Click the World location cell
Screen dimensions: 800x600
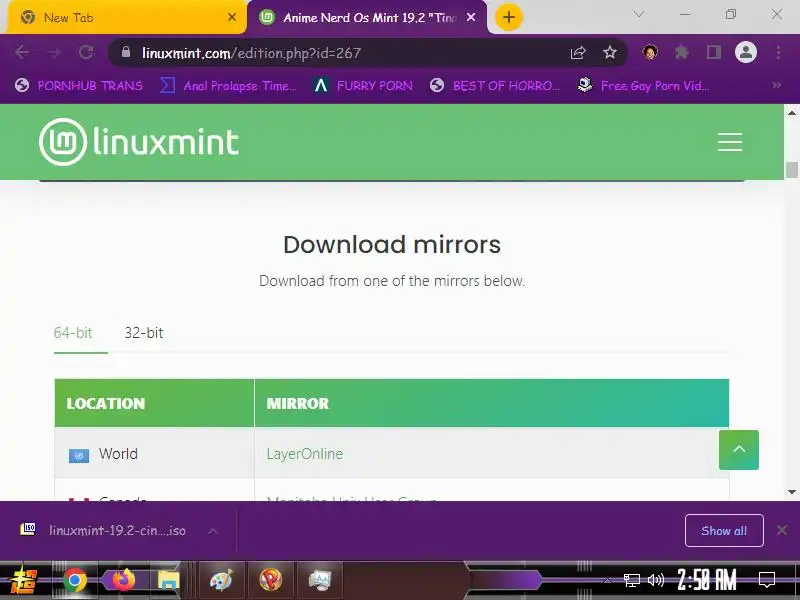[x=155, y=453]
